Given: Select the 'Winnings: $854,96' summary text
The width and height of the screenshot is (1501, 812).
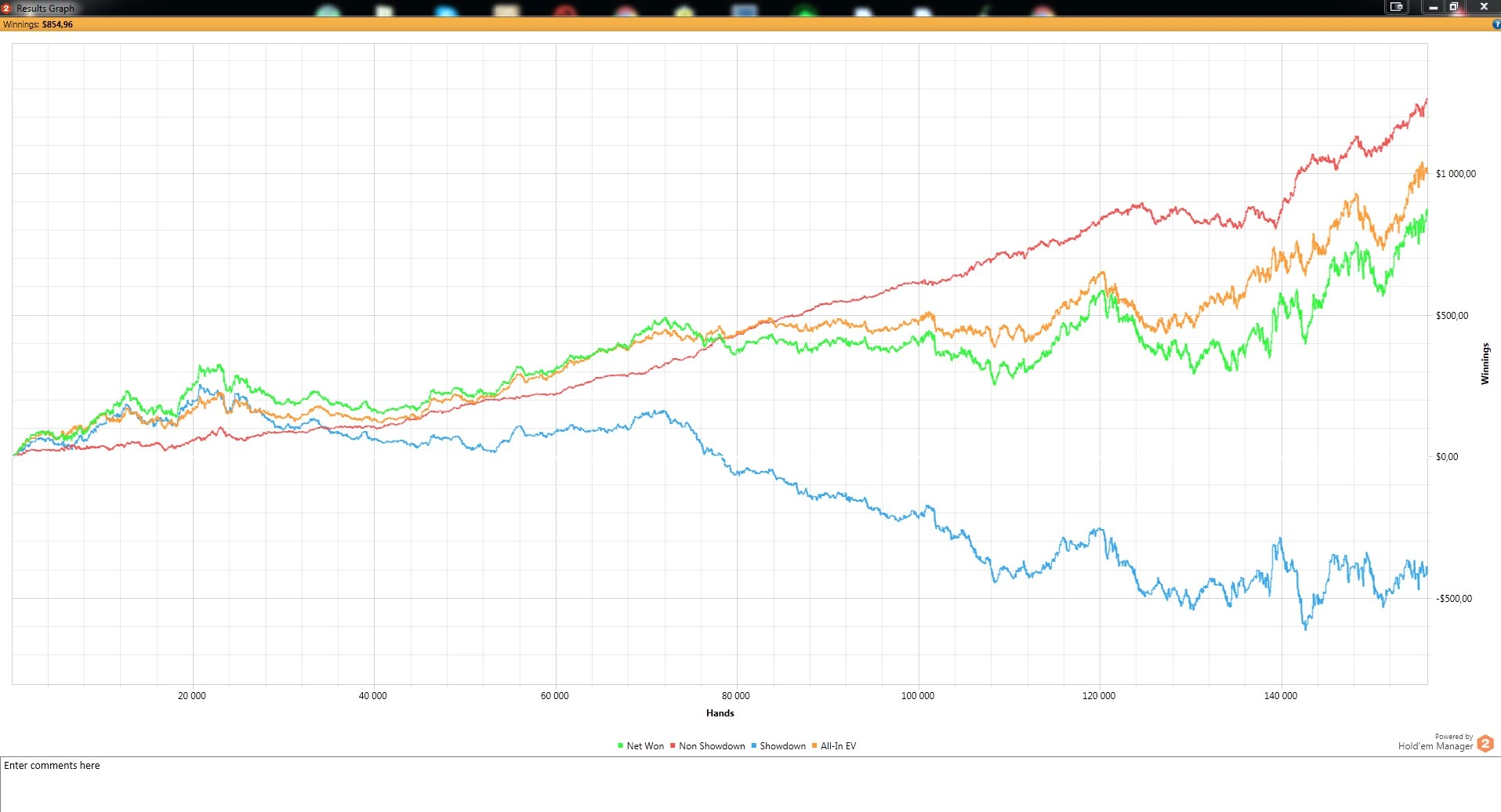Looking at the screenshot, I should coord(38,24).
